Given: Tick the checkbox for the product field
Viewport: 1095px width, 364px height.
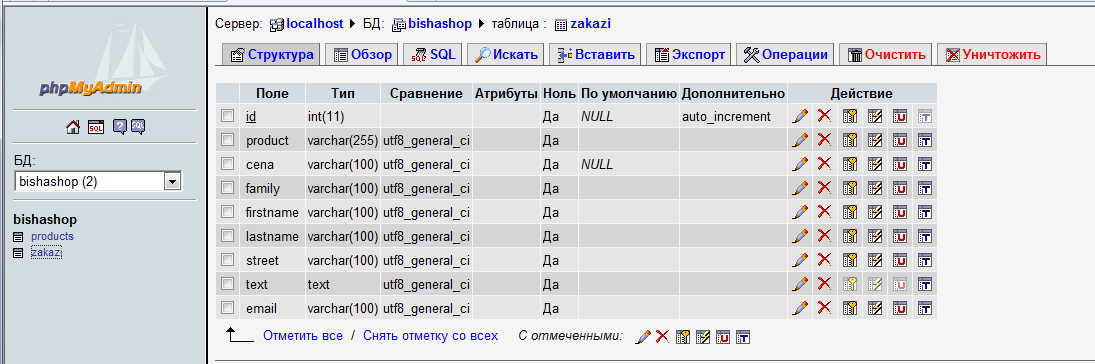Looking at the screenshot, I should [x=228, y=140].
